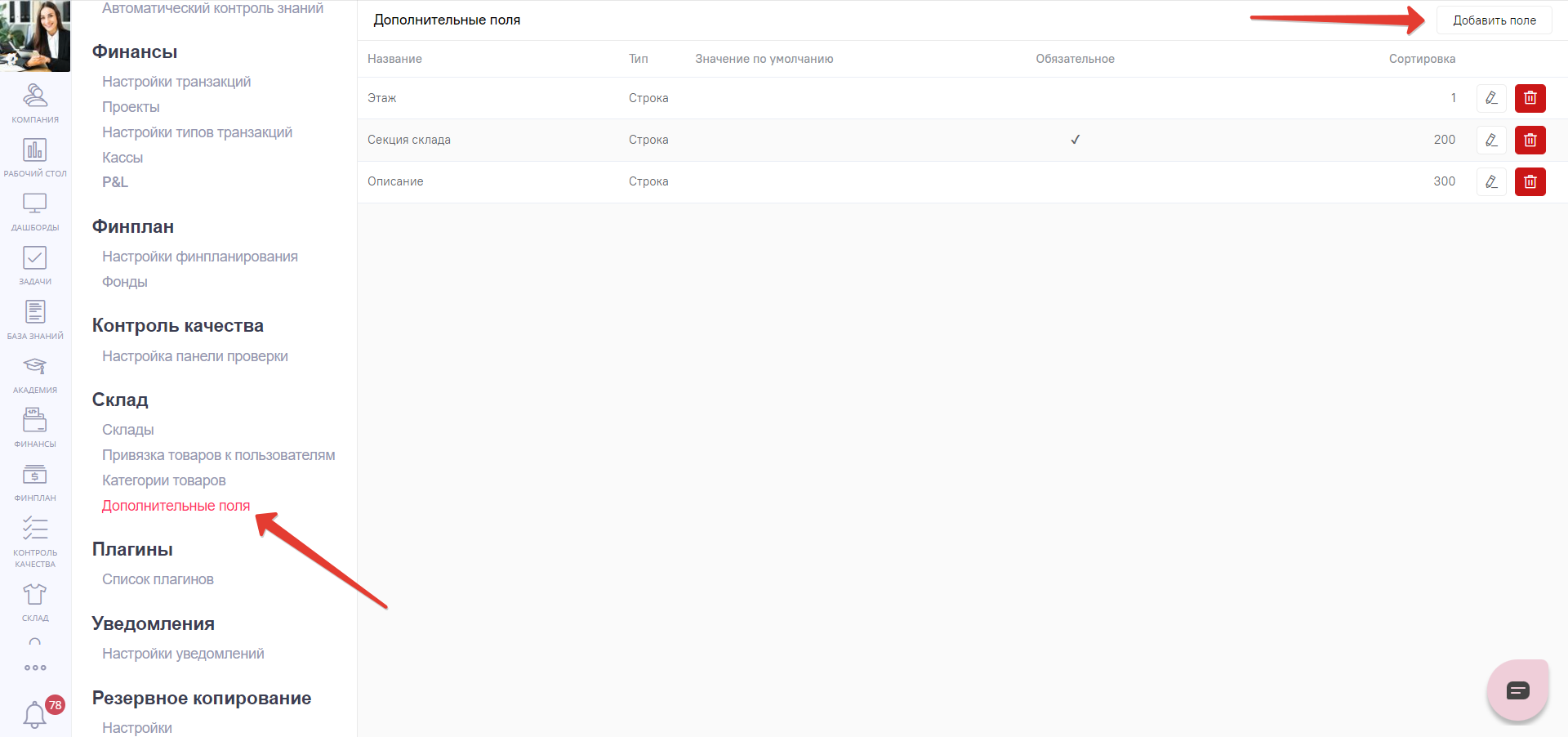Open the Задачи checkmark icon

(35, 265)
